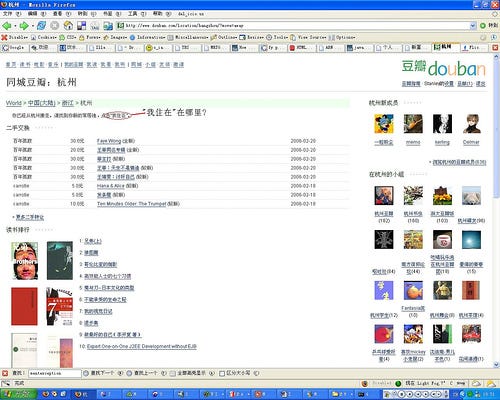Open the 文件 (File) menu
500x400 pixels.
[x=12, y=14]
